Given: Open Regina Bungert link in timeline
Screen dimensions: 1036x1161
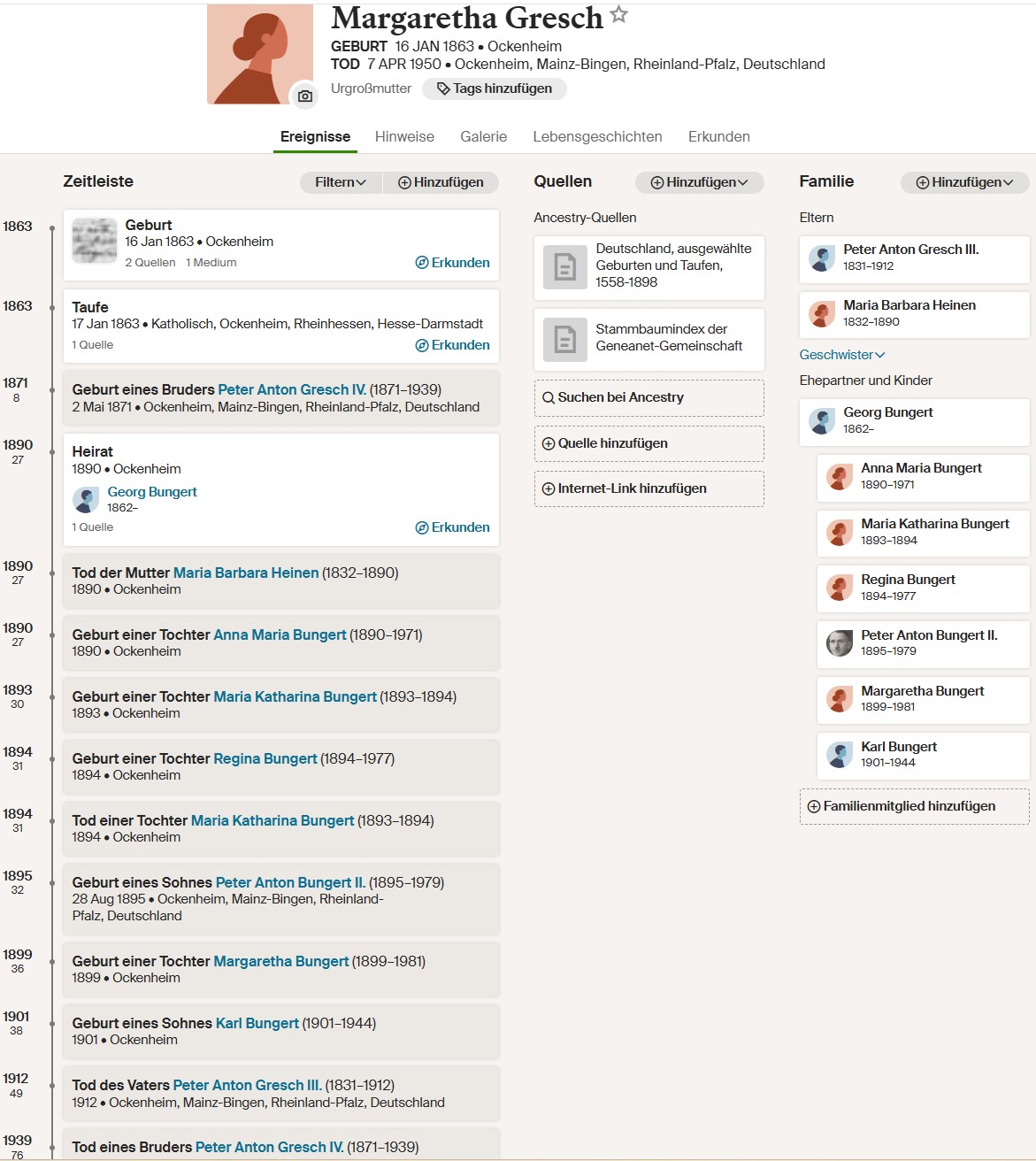Looking at the screenshot, I should pos(265,758).
